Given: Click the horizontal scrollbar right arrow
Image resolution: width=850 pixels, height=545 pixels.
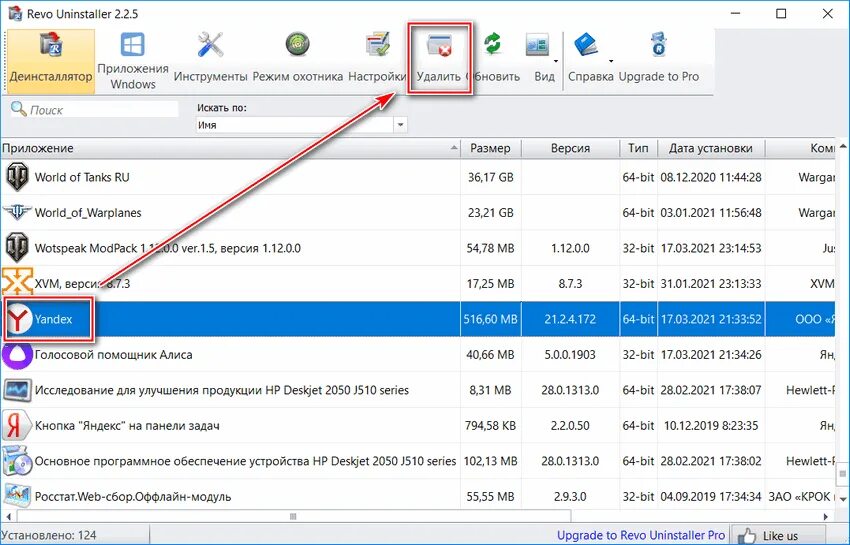Looking at the screenshot, I should tap(826, 516).
